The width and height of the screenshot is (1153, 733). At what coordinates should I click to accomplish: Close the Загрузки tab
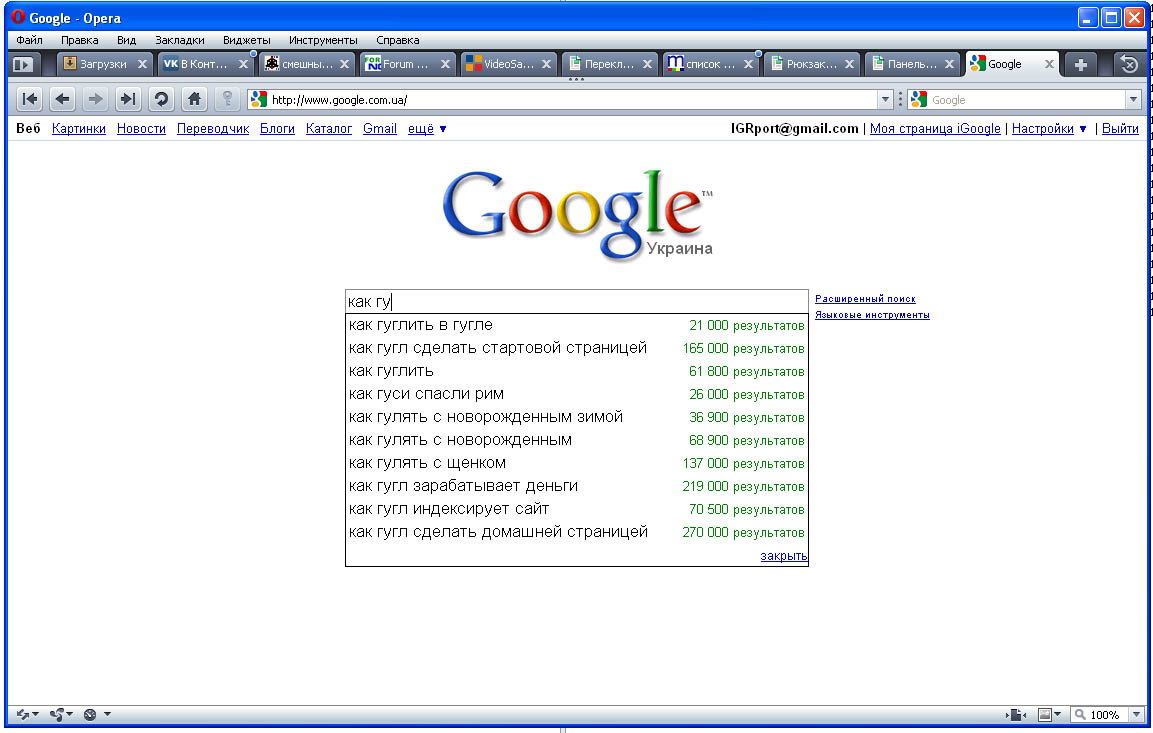pos(142,64)
